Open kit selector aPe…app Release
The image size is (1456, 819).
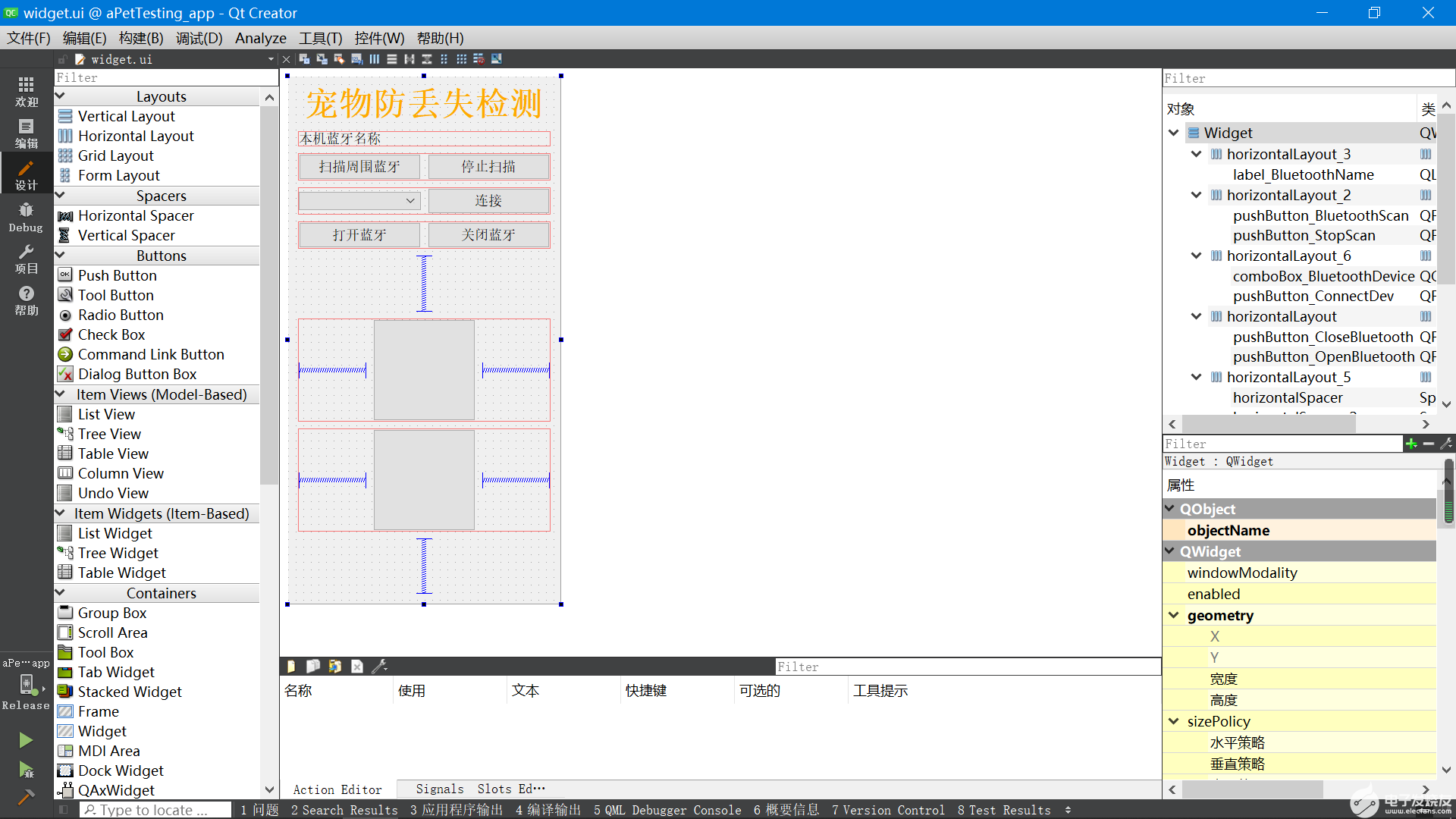[x=26, y=684]
